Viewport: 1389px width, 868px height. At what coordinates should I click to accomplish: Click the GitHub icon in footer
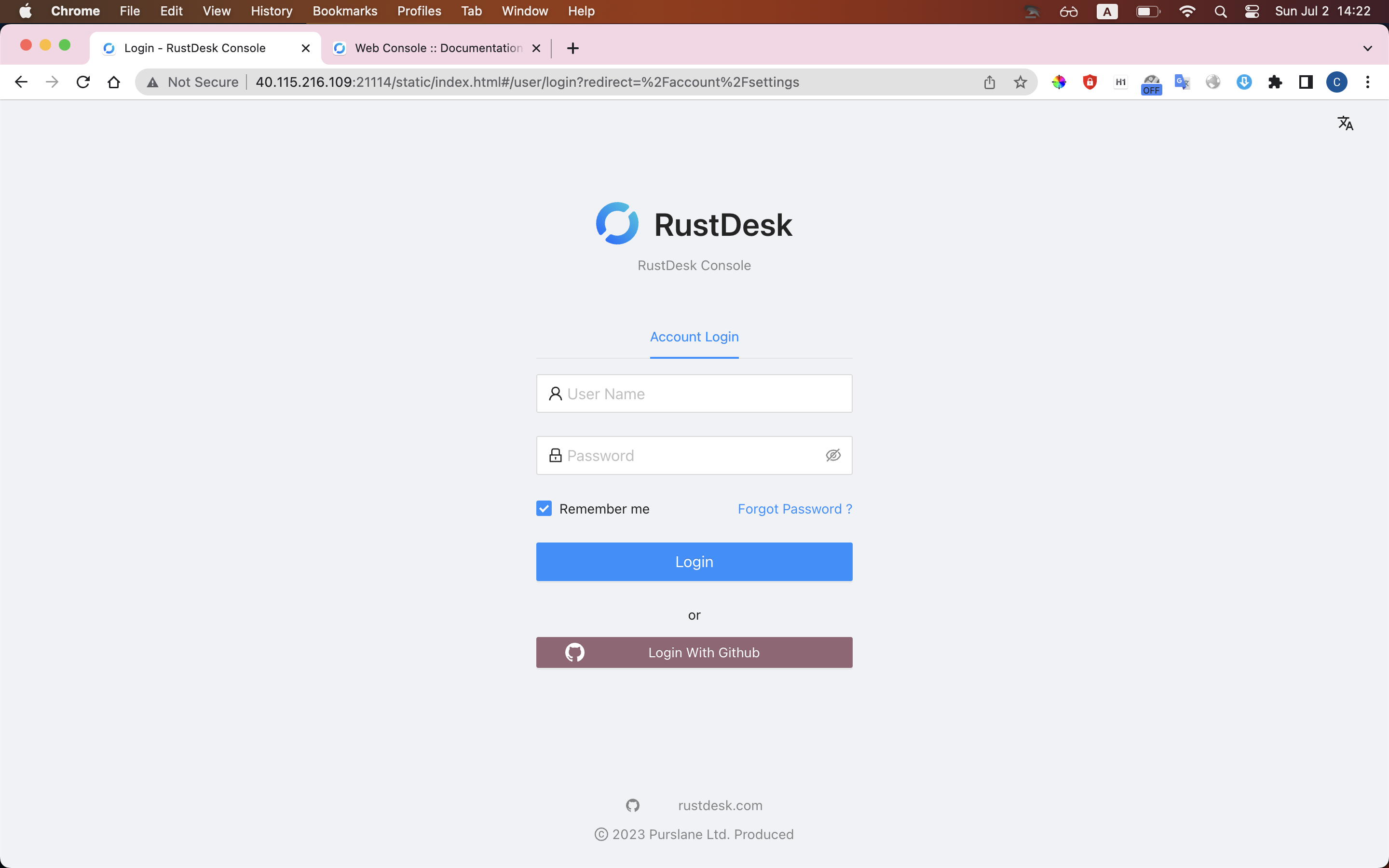[x=632, y=805]
